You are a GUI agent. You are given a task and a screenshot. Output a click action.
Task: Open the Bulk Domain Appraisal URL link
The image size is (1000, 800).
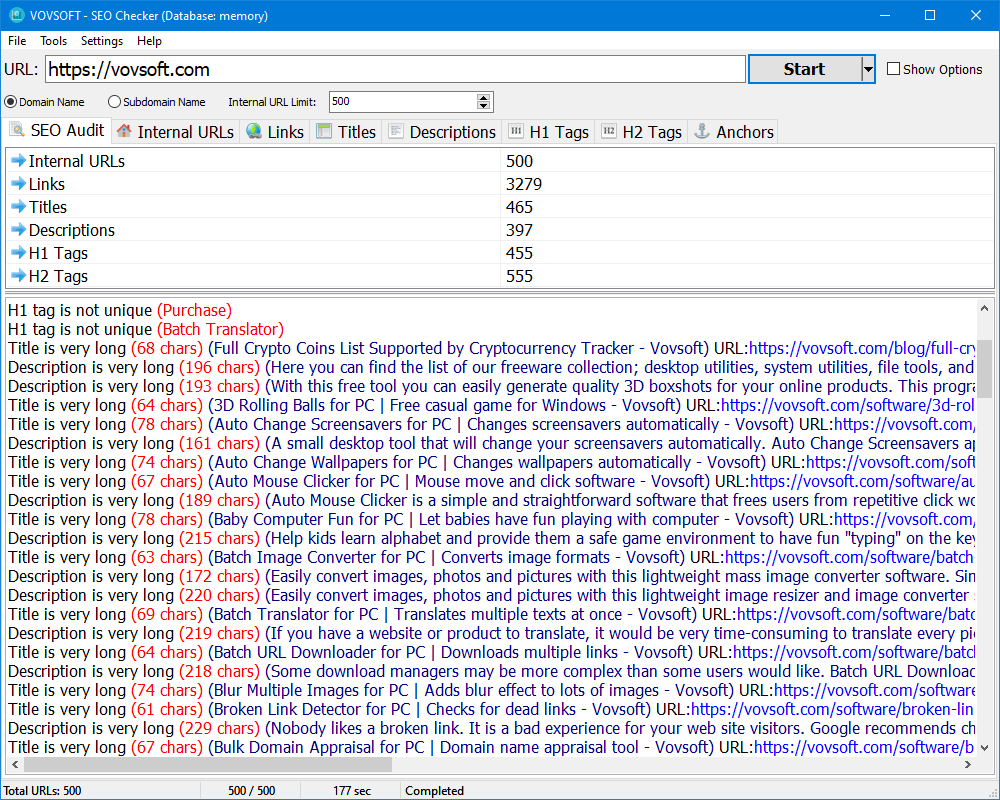864,747
